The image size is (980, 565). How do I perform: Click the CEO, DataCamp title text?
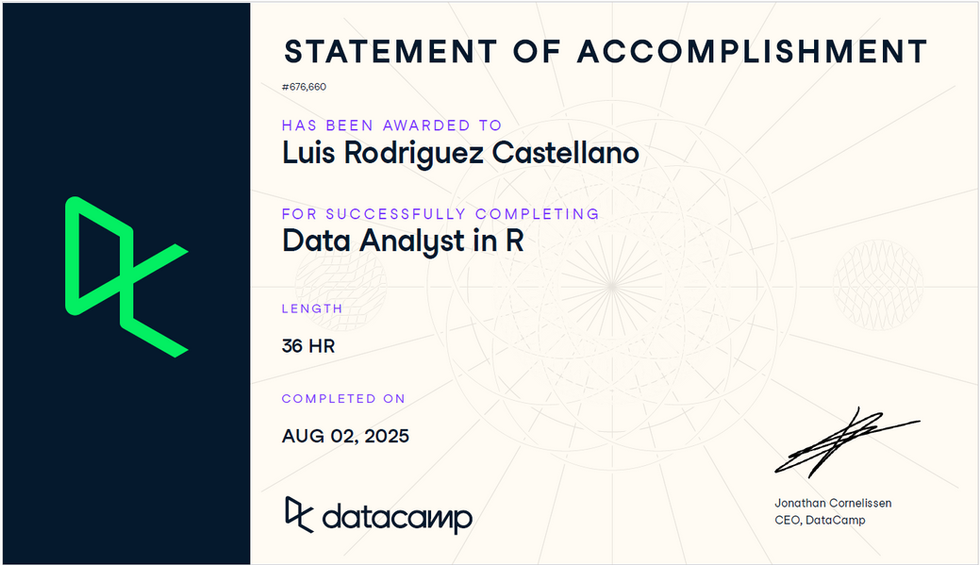(820, 520)
